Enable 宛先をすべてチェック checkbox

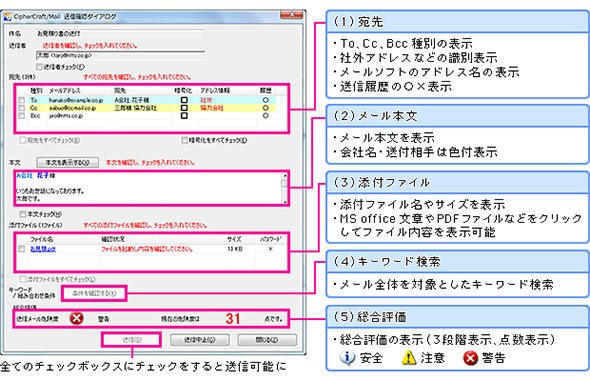pos(23,140)
